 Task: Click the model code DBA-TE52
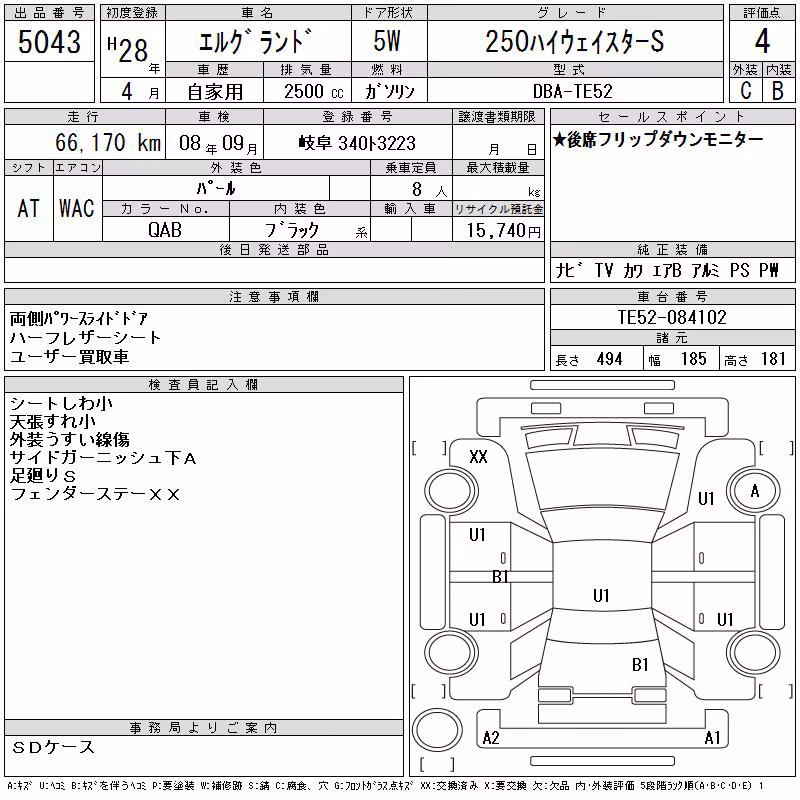(x=572, y=92)
